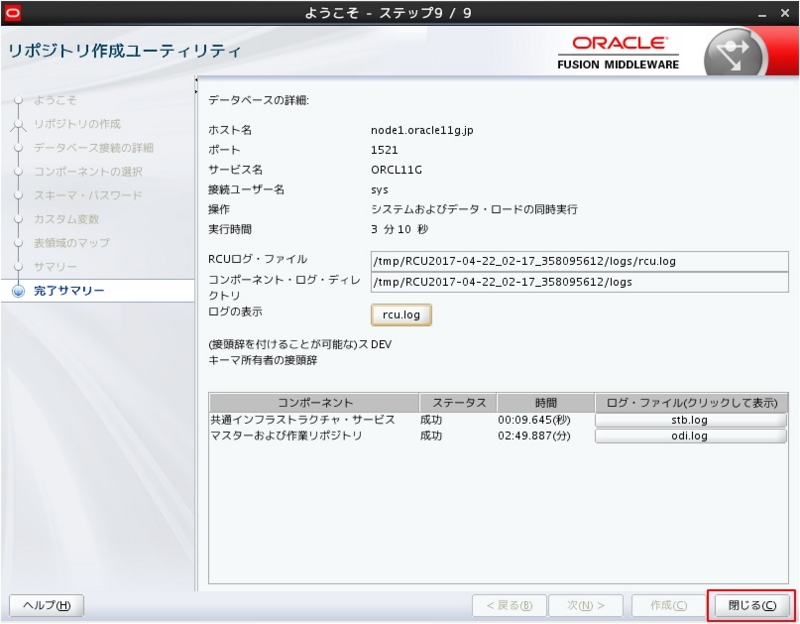Click the 00:09.645(秒) time cell
The height and width of the screenshot is (624, 800).
point(534,420)
